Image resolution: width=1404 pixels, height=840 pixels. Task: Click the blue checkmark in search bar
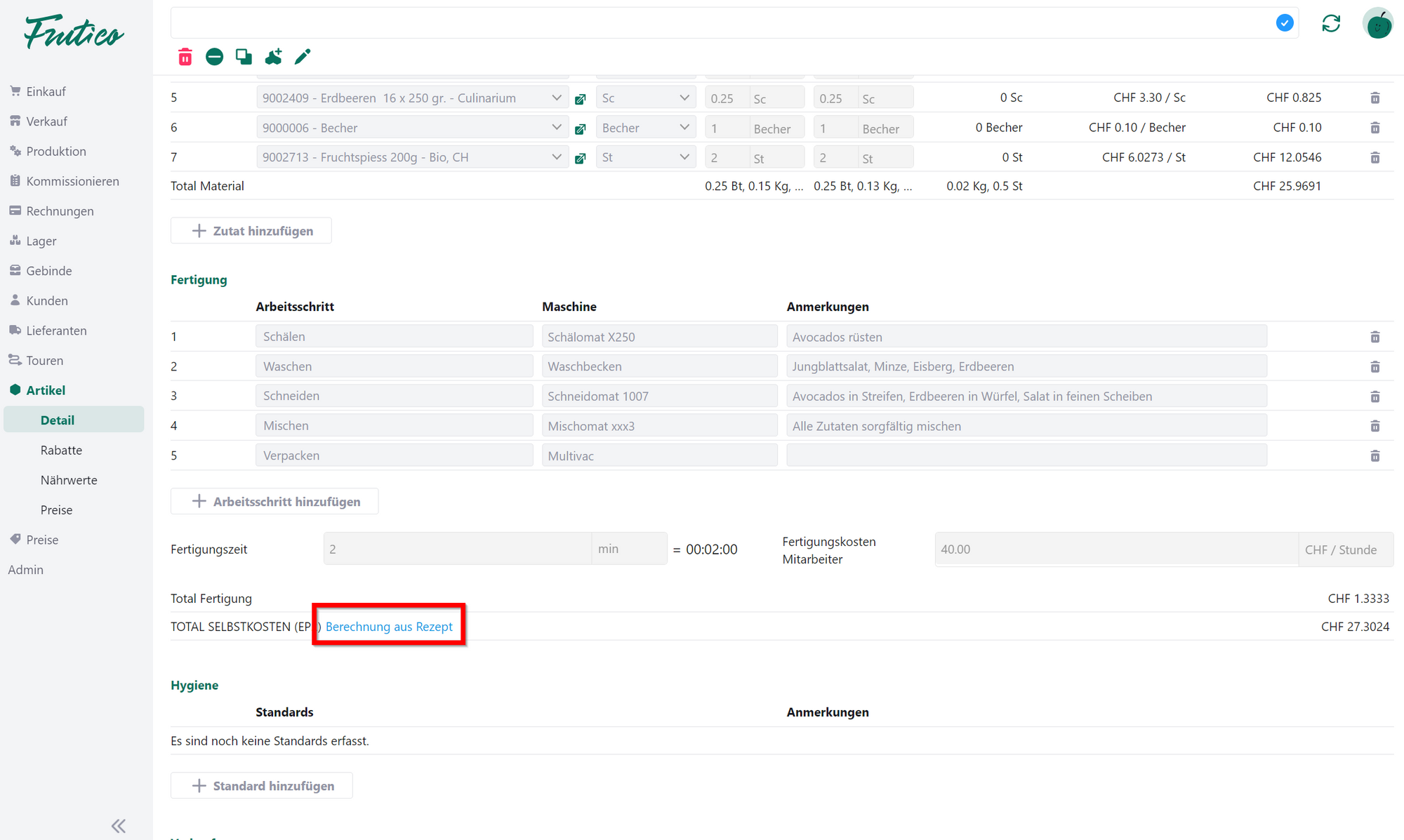pos(1285,23)
